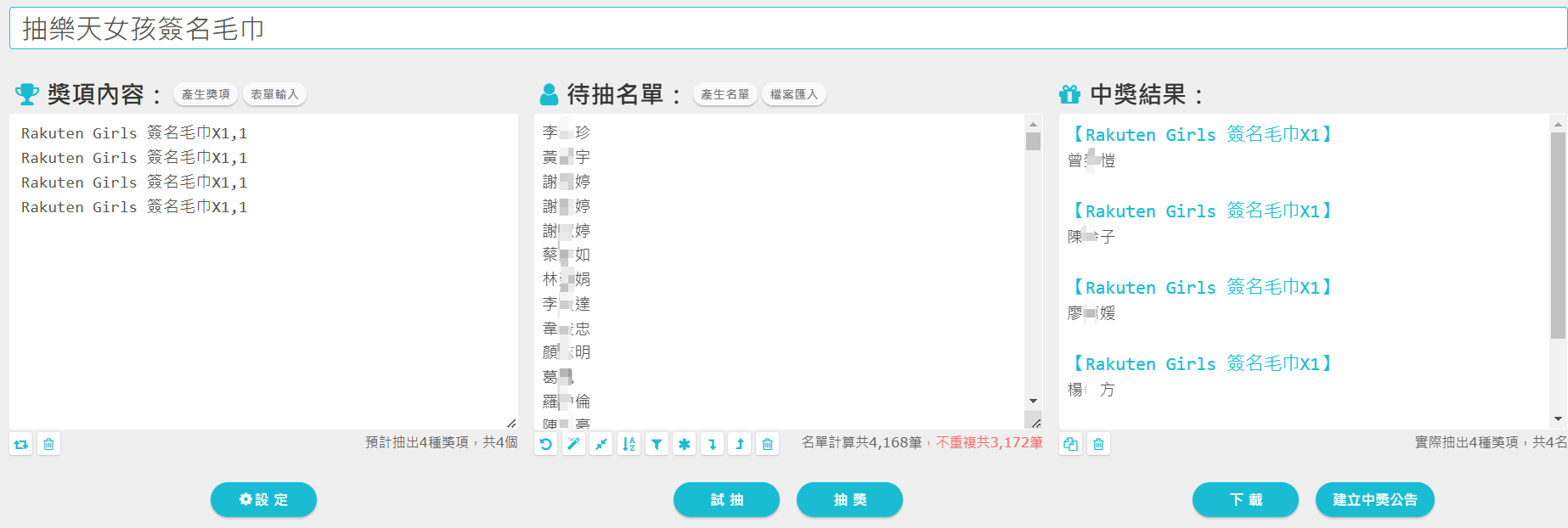Click the winners panel scroll-up arrow
The height and width of the screenshot is (528, 1568).
tap(1558, 124)
